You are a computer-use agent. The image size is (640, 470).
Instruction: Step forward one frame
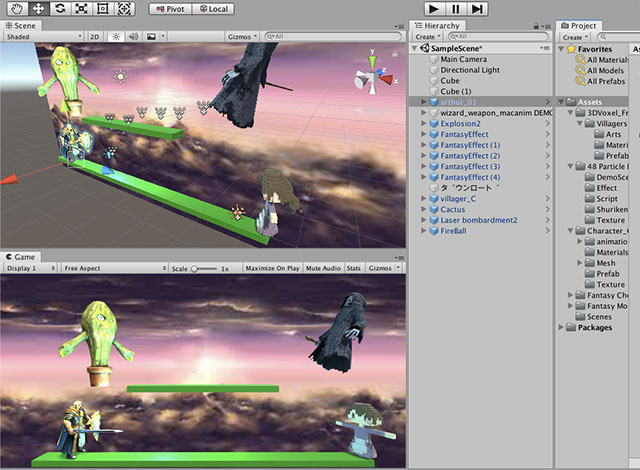coord(477,9)
